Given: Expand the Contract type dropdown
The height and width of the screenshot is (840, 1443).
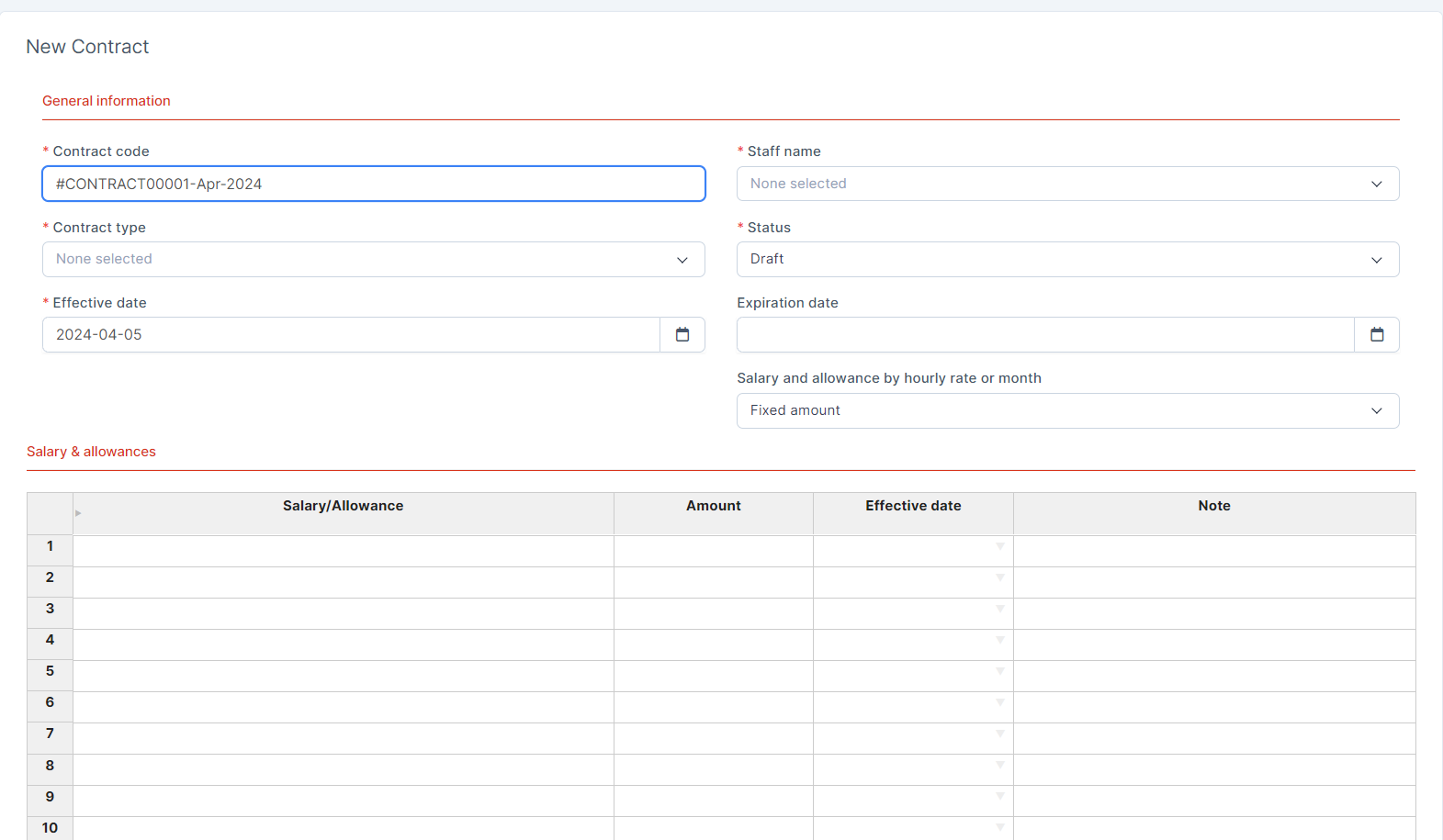Looking at the screenshot, I should coord(373,260).
